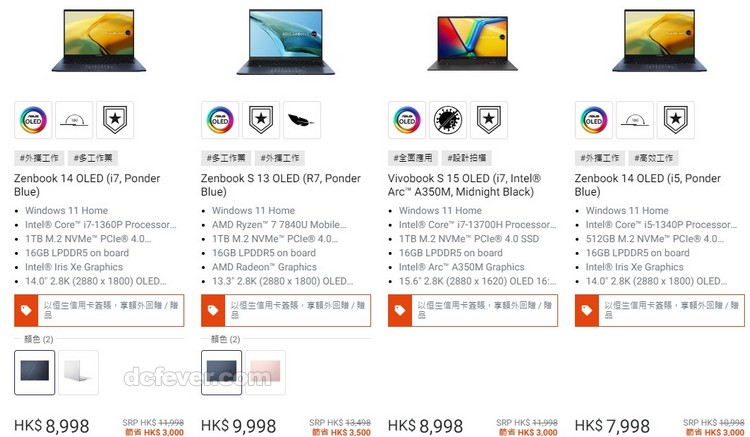Click Vivobook S 15 OLED laptop product image
Viewport: 750px width, 437px height.
(x=473, y=44)
